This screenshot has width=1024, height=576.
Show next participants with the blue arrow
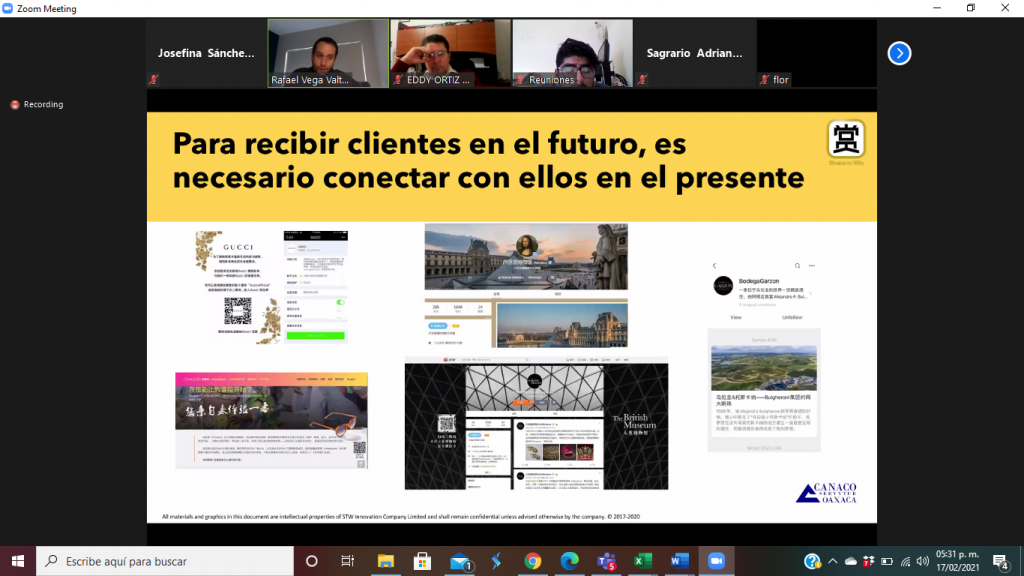(x=899, y=53)
